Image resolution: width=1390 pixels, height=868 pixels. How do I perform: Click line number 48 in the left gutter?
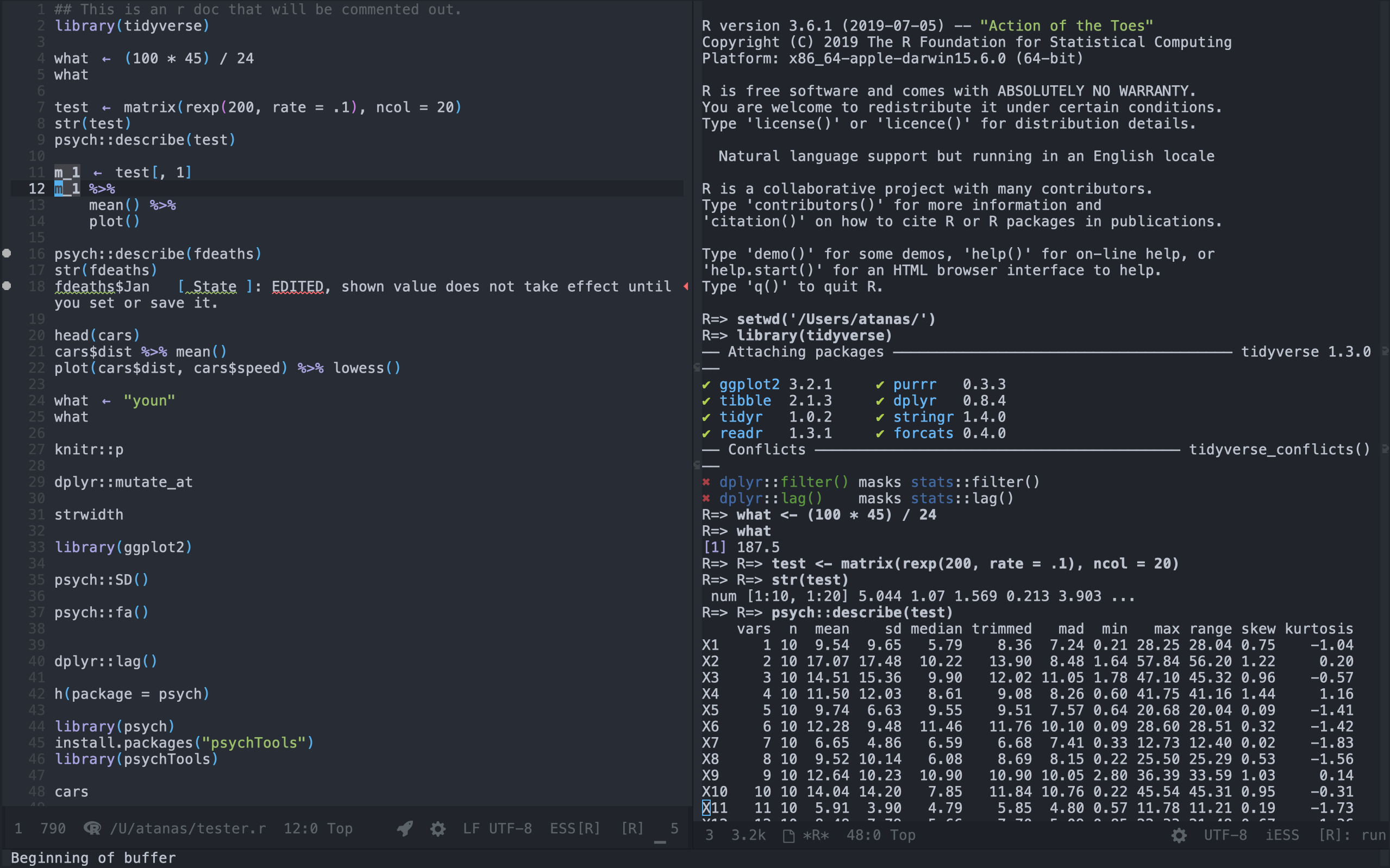(37, 791)
